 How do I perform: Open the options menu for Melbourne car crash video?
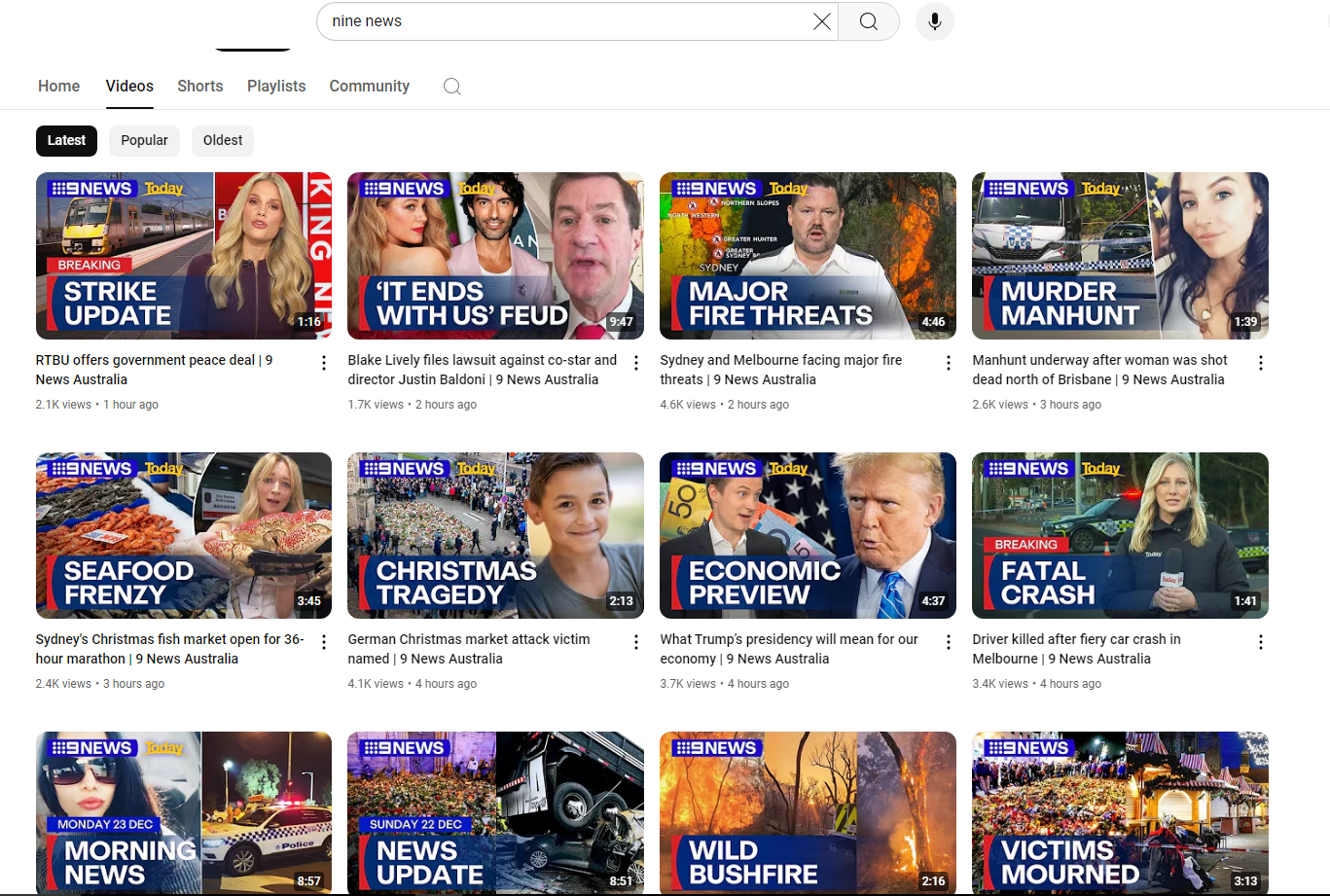[x=1261, y=642]
